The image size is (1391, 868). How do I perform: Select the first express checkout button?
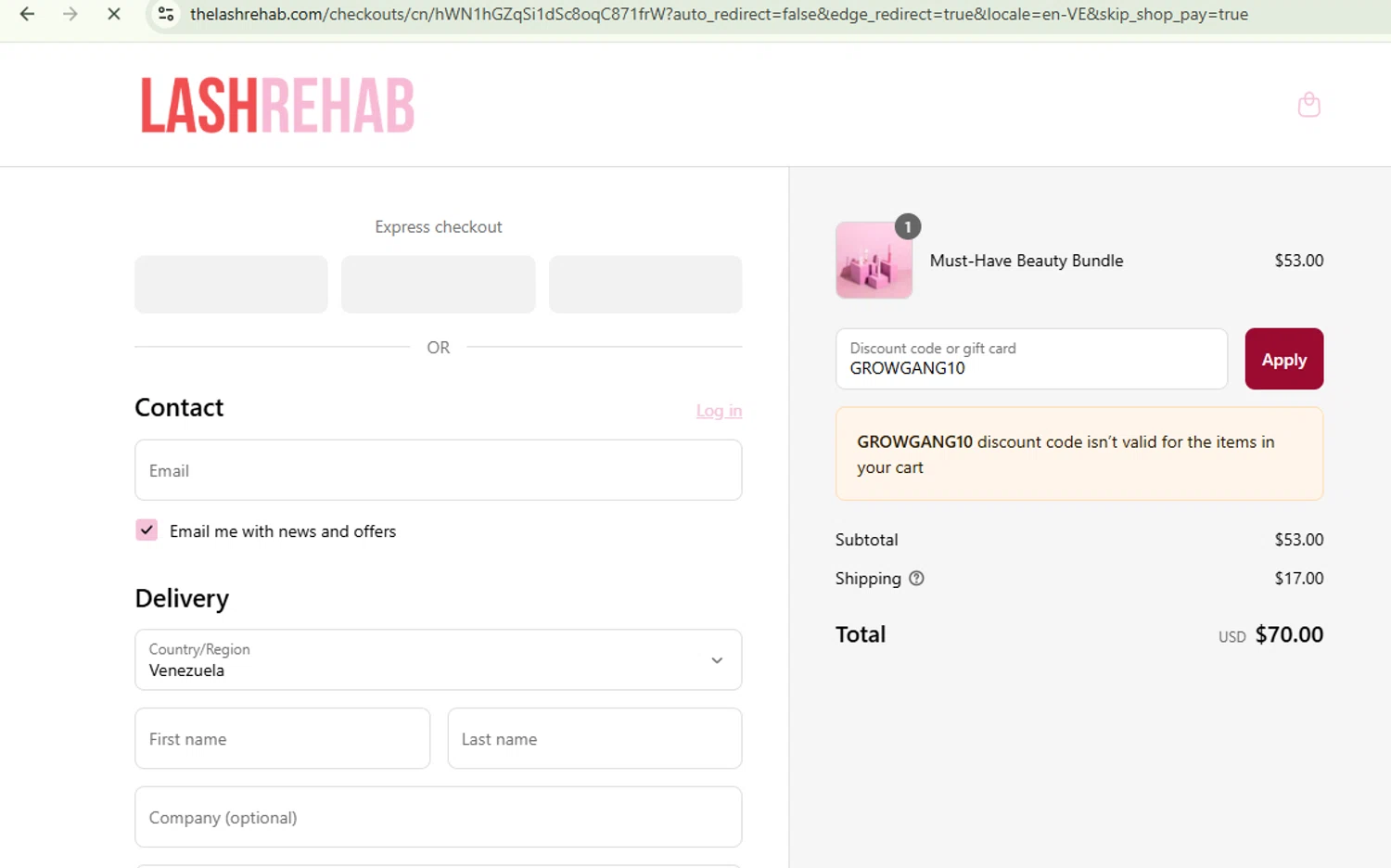pyautogui.click(x=231, y=285)
